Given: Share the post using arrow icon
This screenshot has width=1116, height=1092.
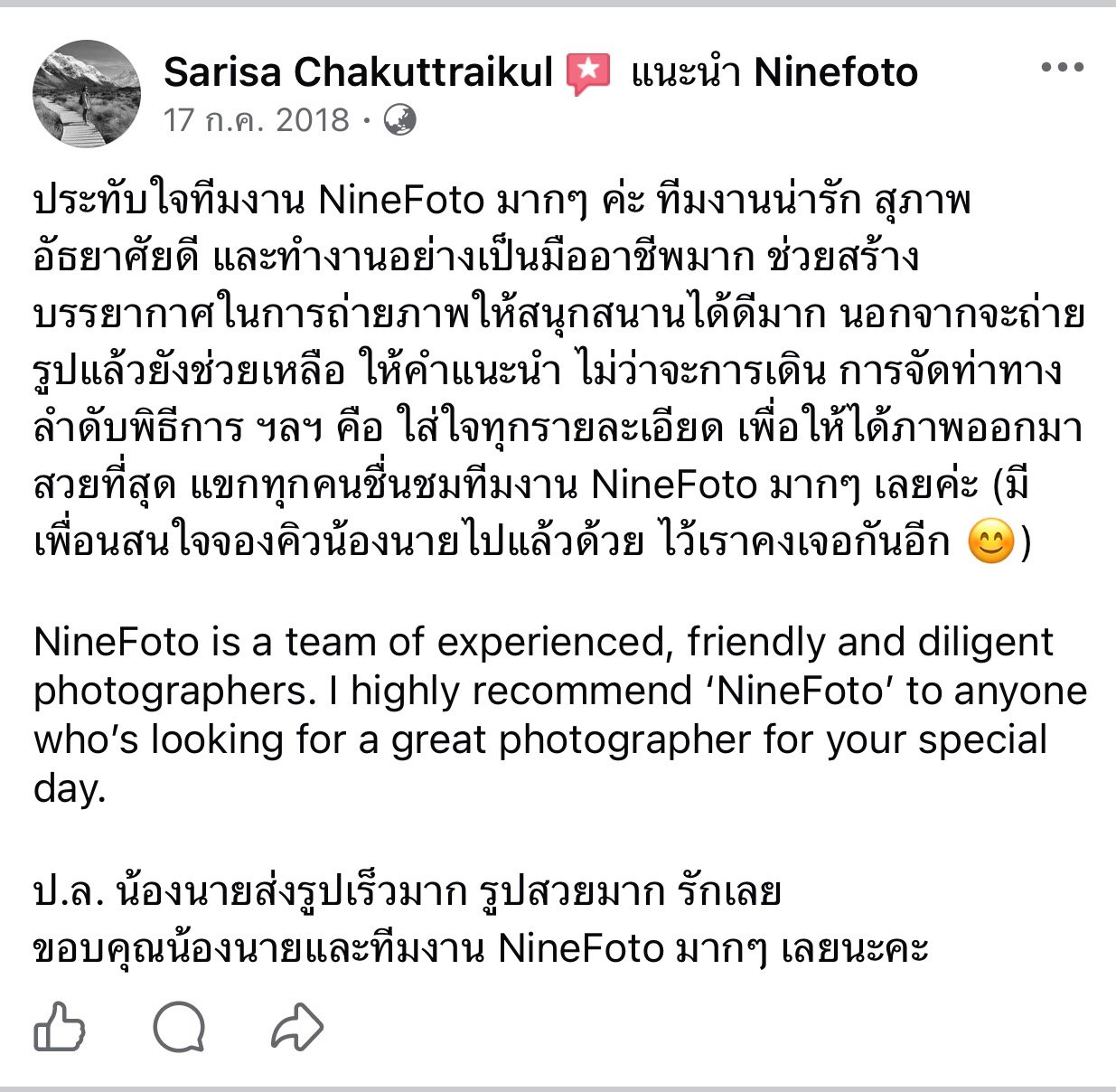Looking at the screenshot, I should click(x=297, y=1027).
